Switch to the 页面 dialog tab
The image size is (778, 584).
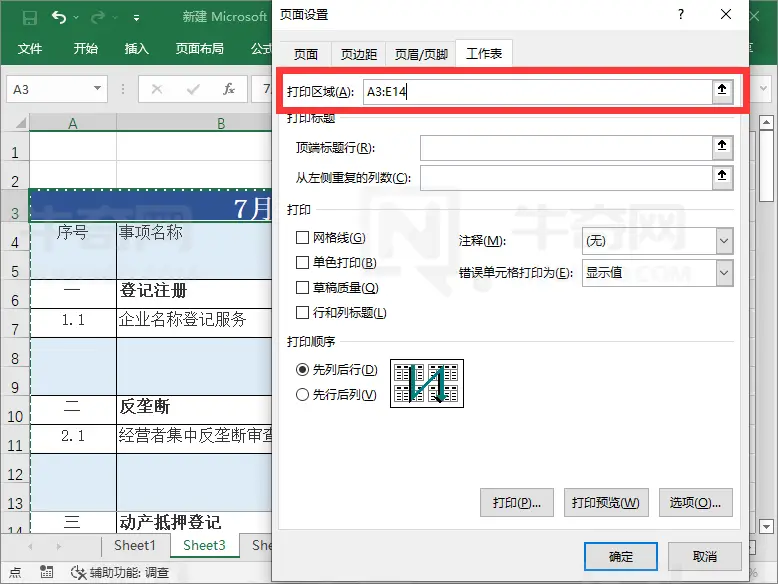306,54
